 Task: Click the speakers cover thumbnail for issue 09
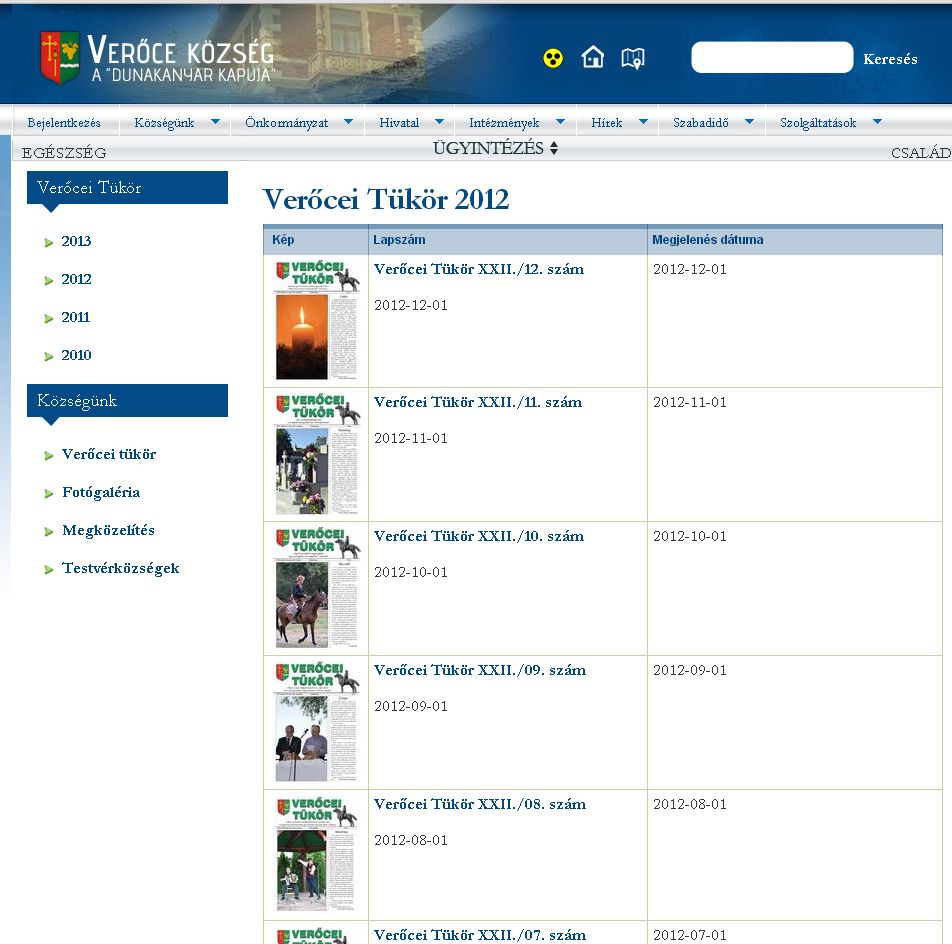click(x=316, y=722)
